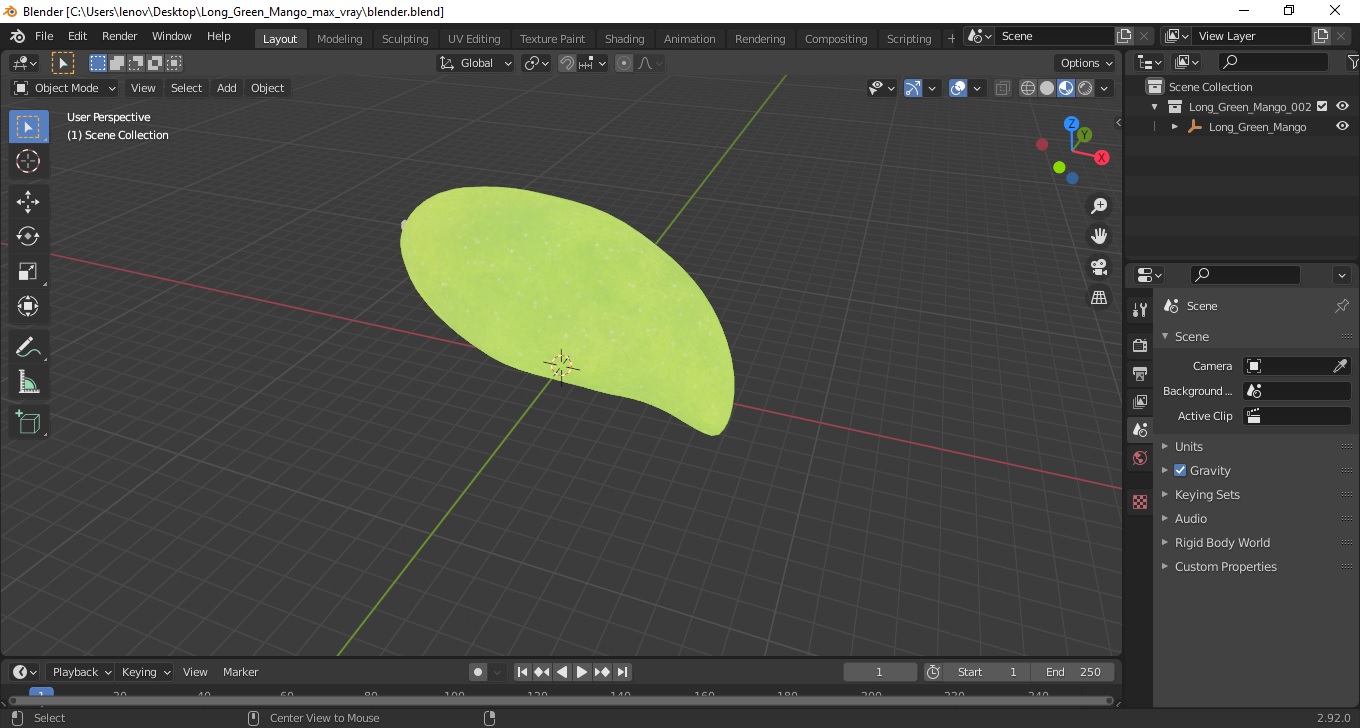Collapse the Long_Green_Mango_002 collection
This screenshot has width=1360, height=728.
point(1155,106)
